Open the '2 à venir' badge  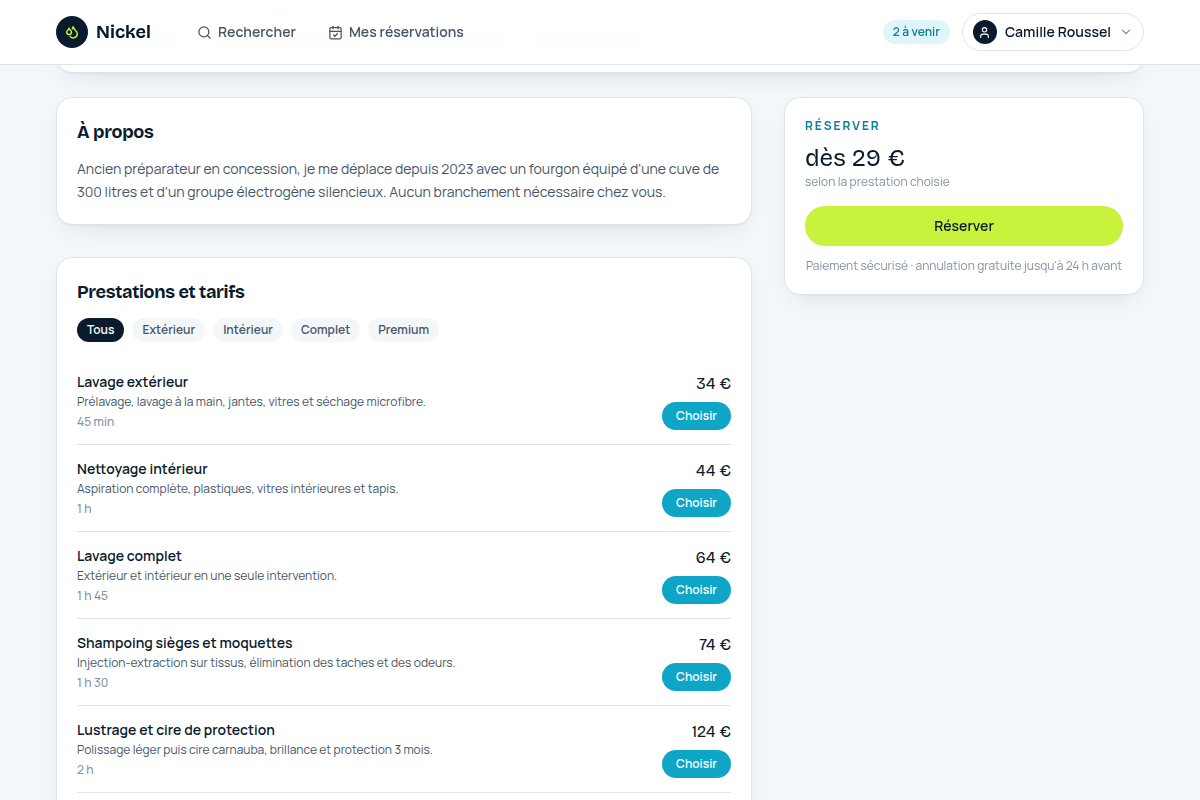(x=916, y=32)
